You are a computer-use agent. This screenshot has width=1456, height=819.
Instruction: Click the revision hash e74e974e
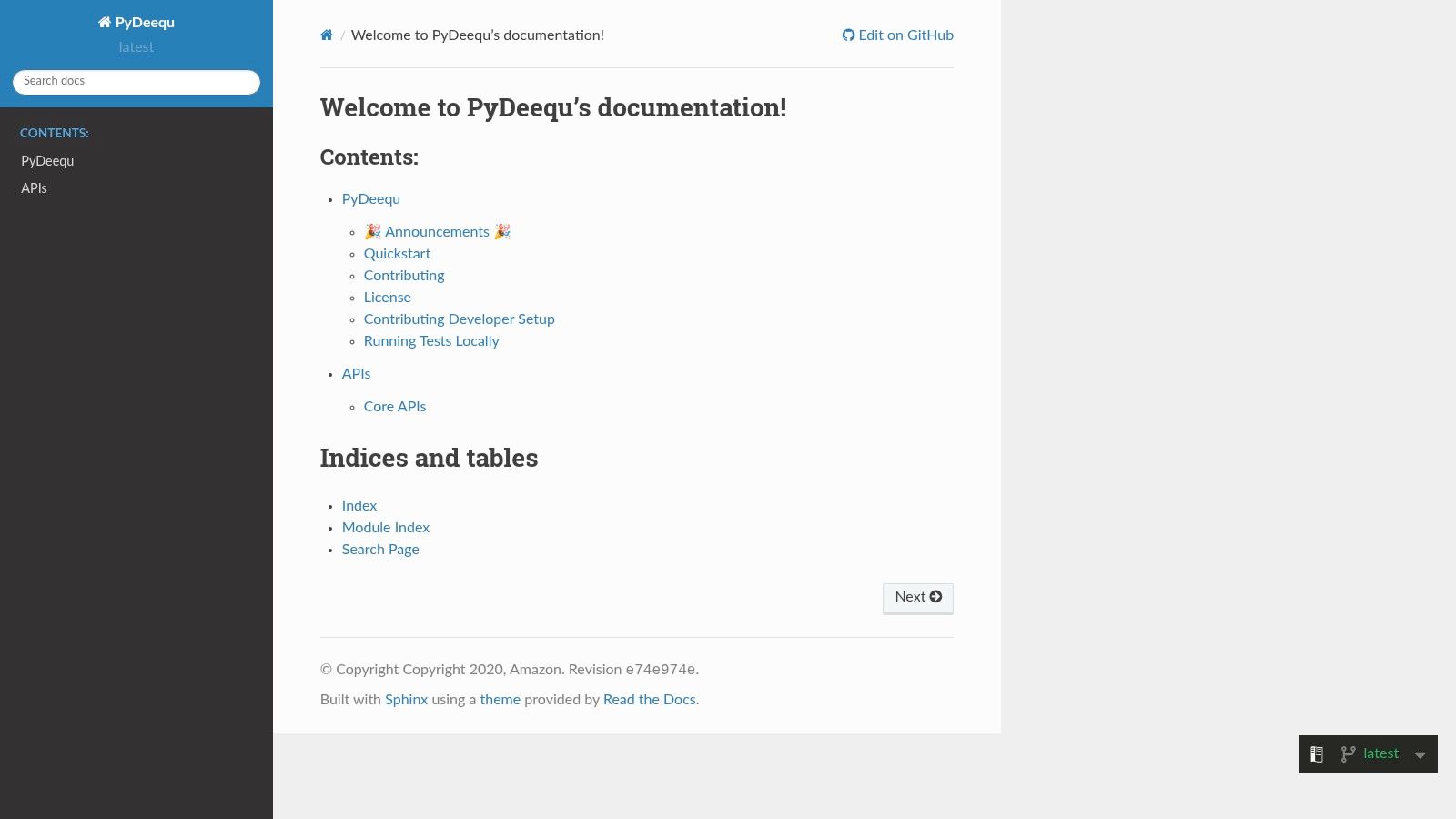pos(661,670)
